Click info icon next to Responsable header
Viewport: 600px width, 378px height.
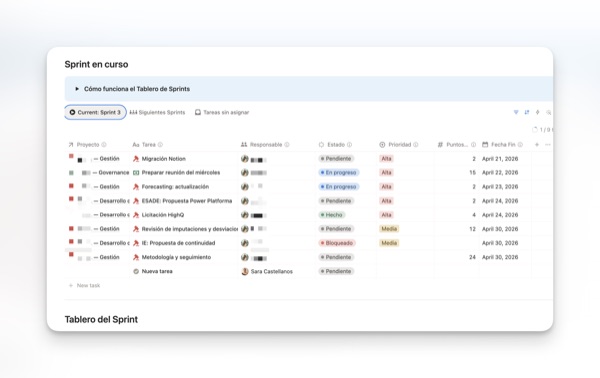(287, 145)
